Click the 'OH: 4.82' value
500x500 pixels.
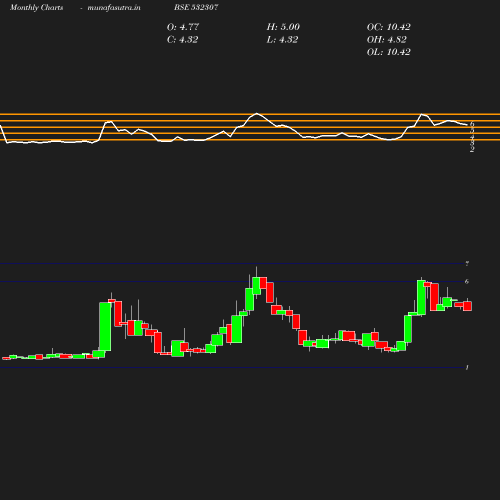(x=386, y=40)
